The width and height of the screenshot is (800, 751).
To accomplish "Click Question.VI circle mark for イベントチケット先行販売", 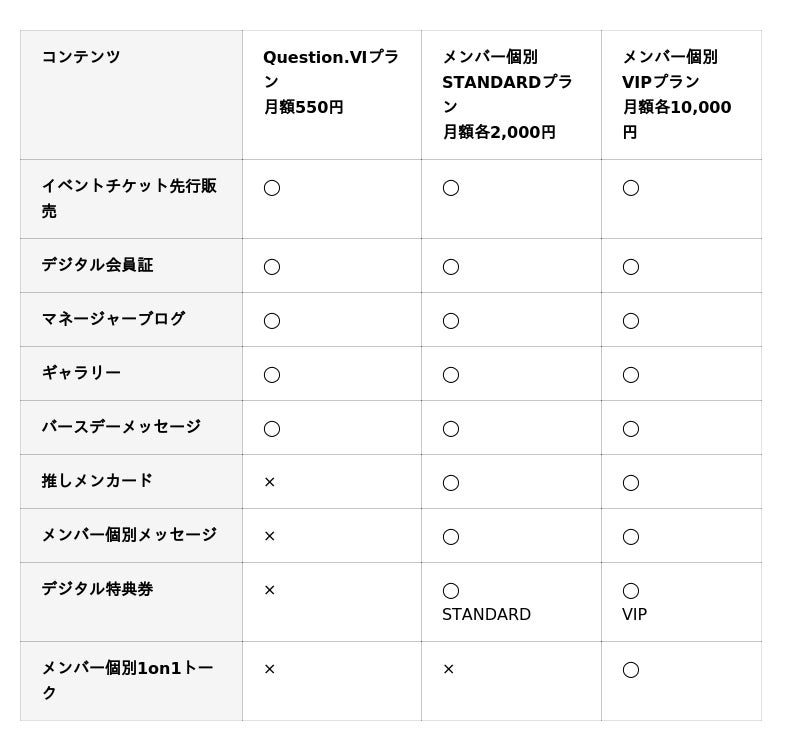I will (271, 188).
